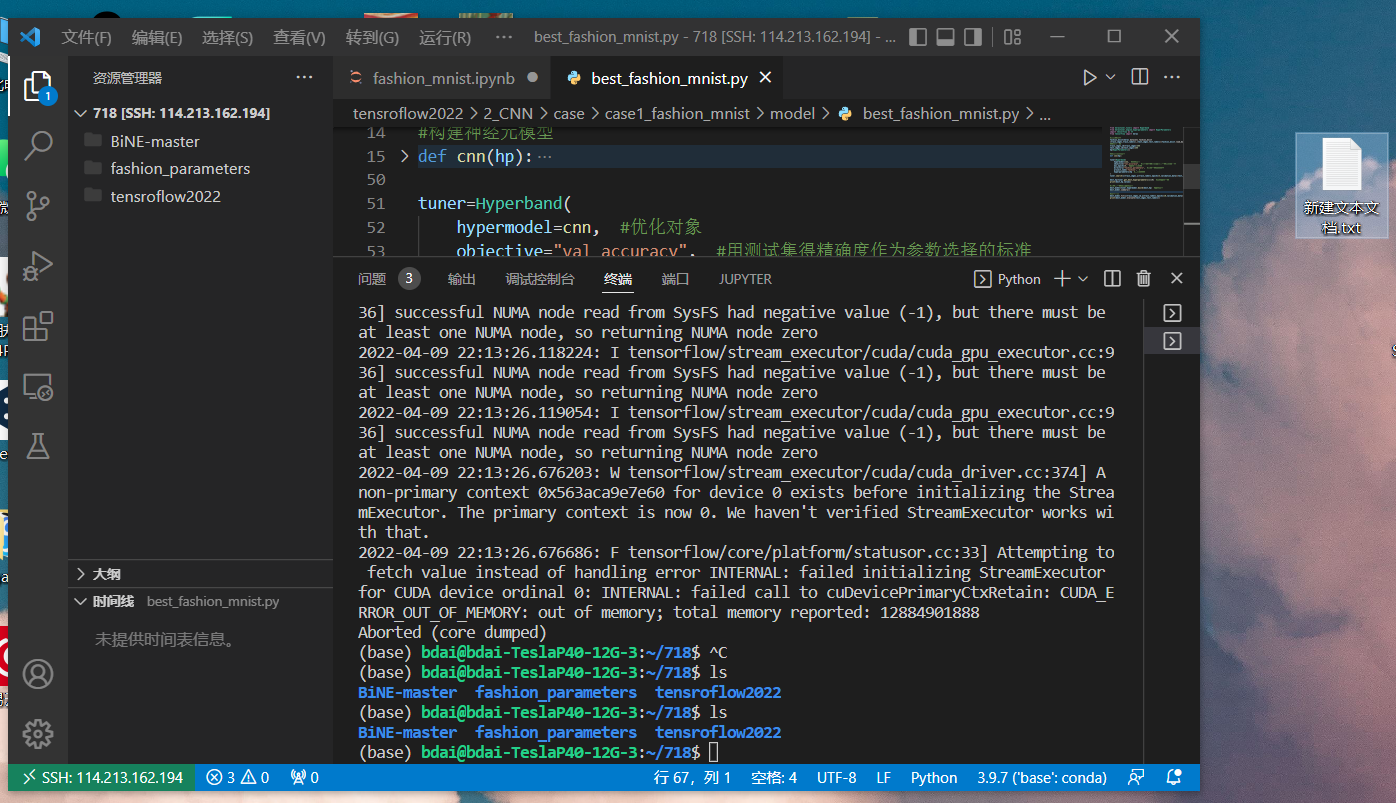Click the SSH remote indicator in status bar
The image size is (1396, 803).
[x=102, y=777]
